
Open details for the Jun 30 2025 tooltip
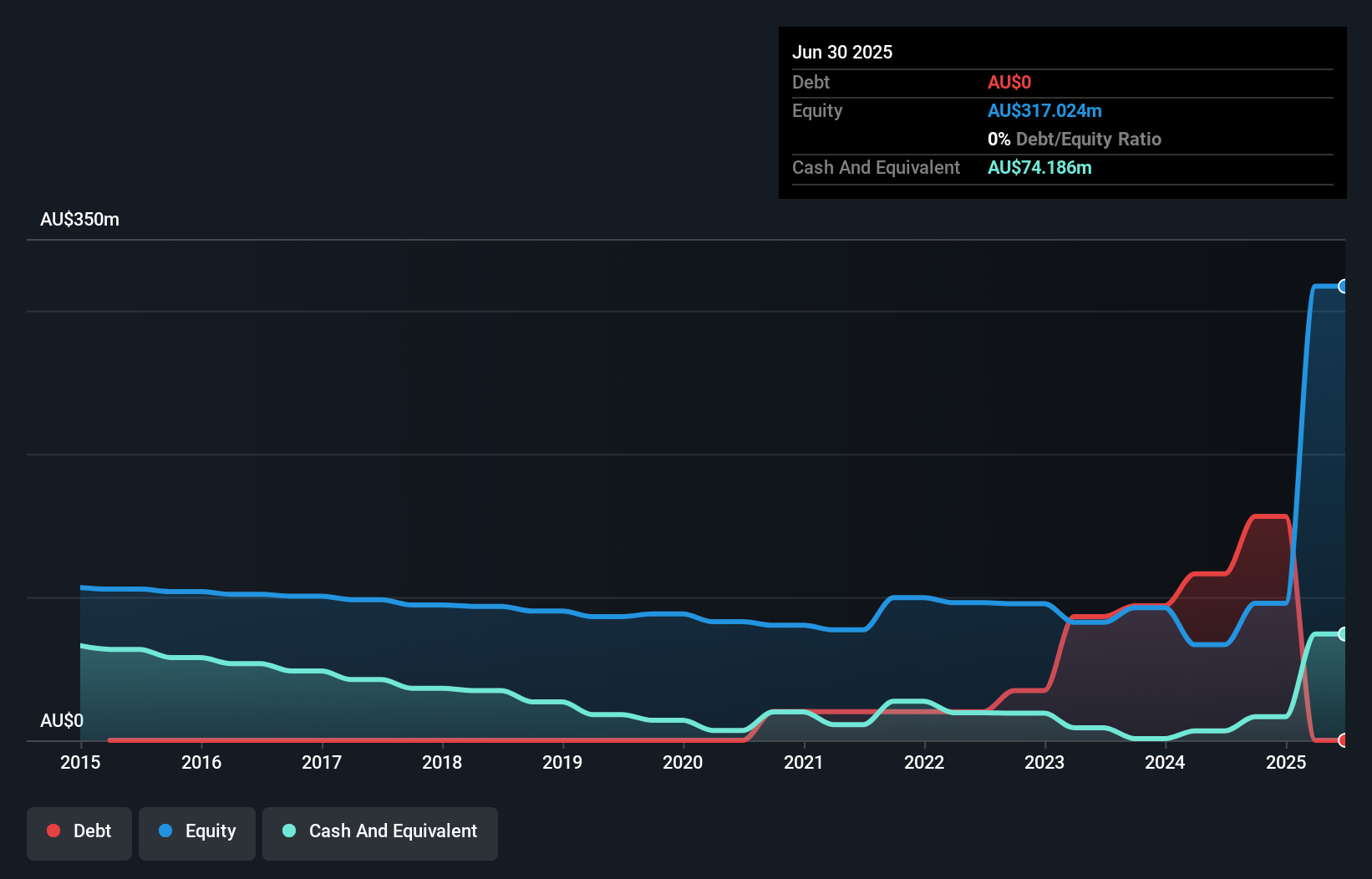coord(842,52)
